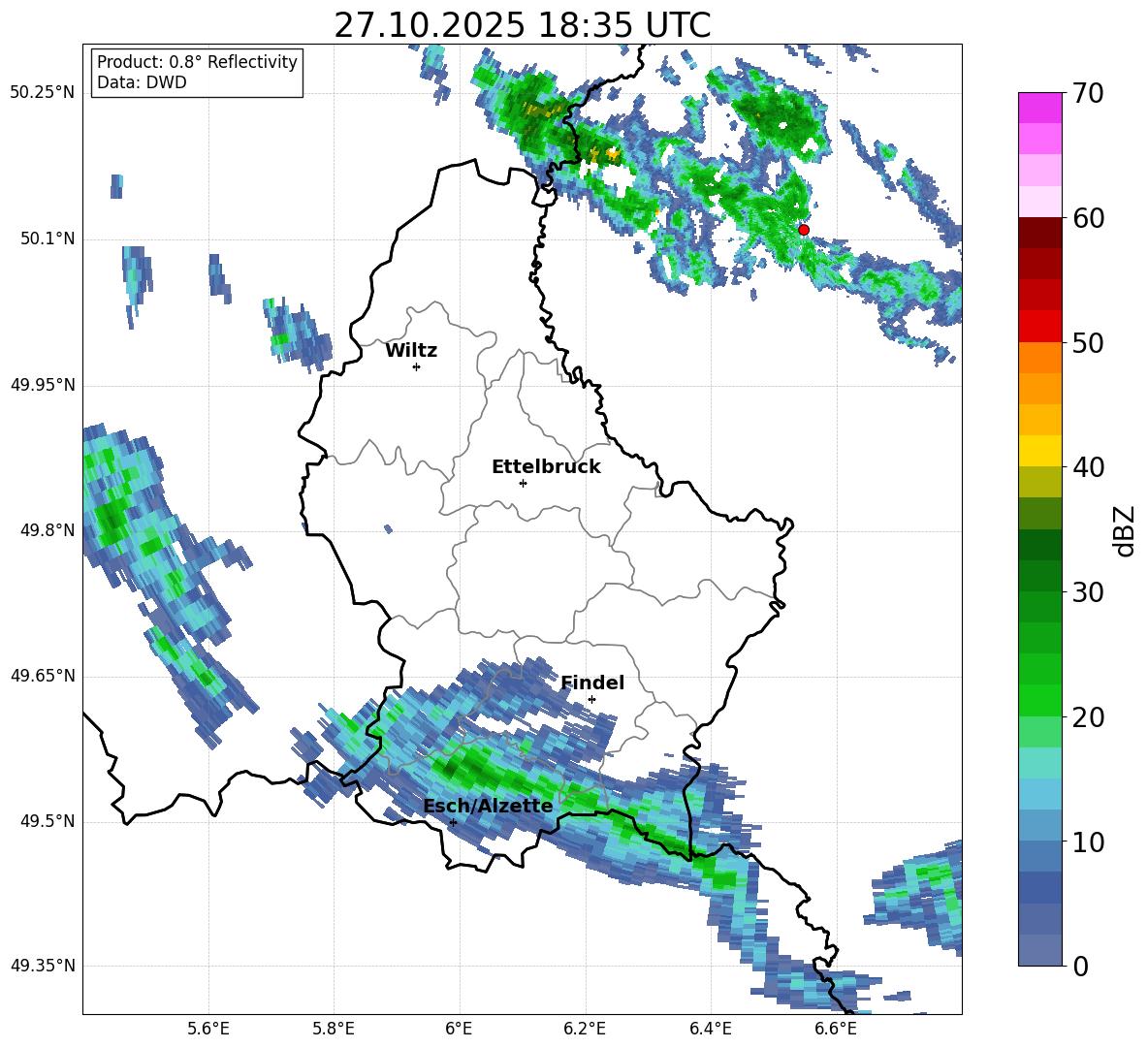Viewport: 1148px width, 1048px height.
Task: Select the Wiltz station label
Action: (411, 351)
